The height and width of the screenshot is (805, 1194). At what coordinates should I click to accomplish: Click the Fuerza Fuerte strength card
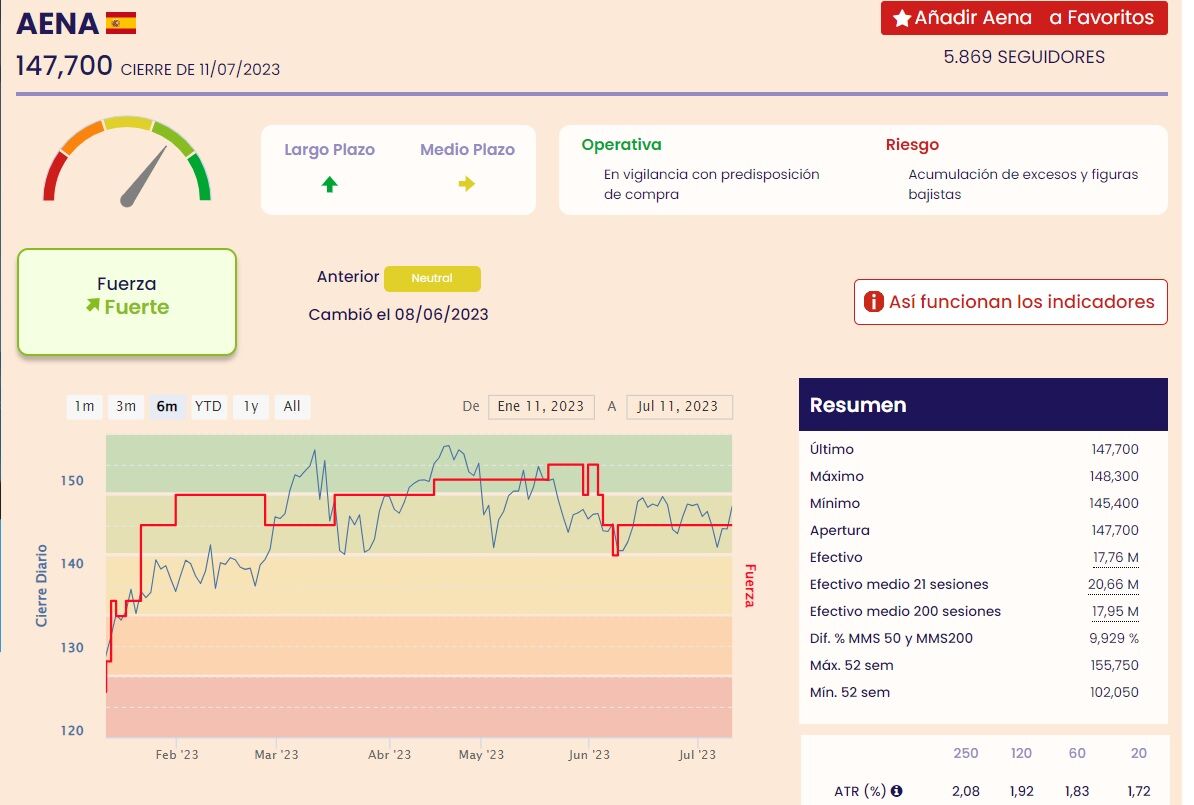127,302
